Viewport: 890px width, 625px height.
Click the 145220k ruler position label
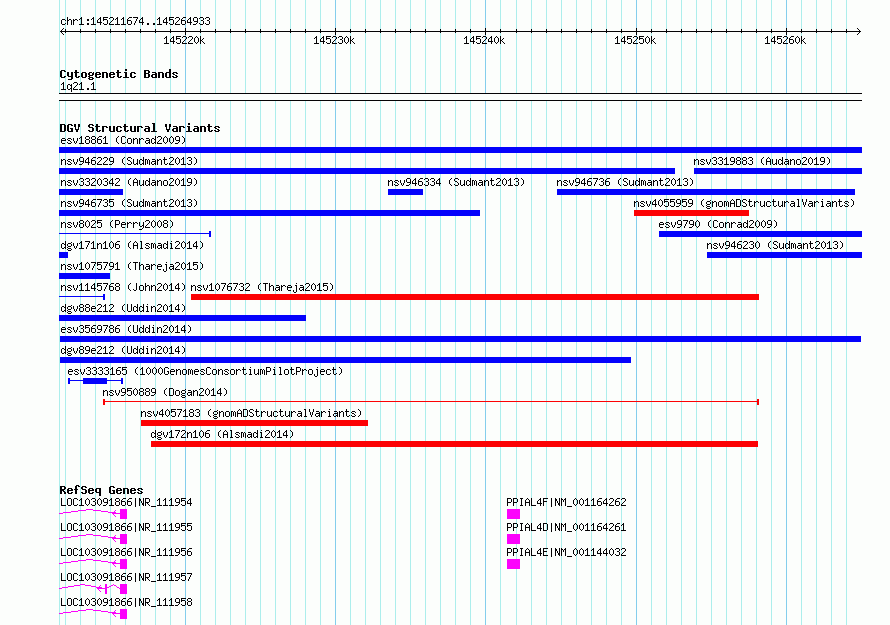point(184,40)
